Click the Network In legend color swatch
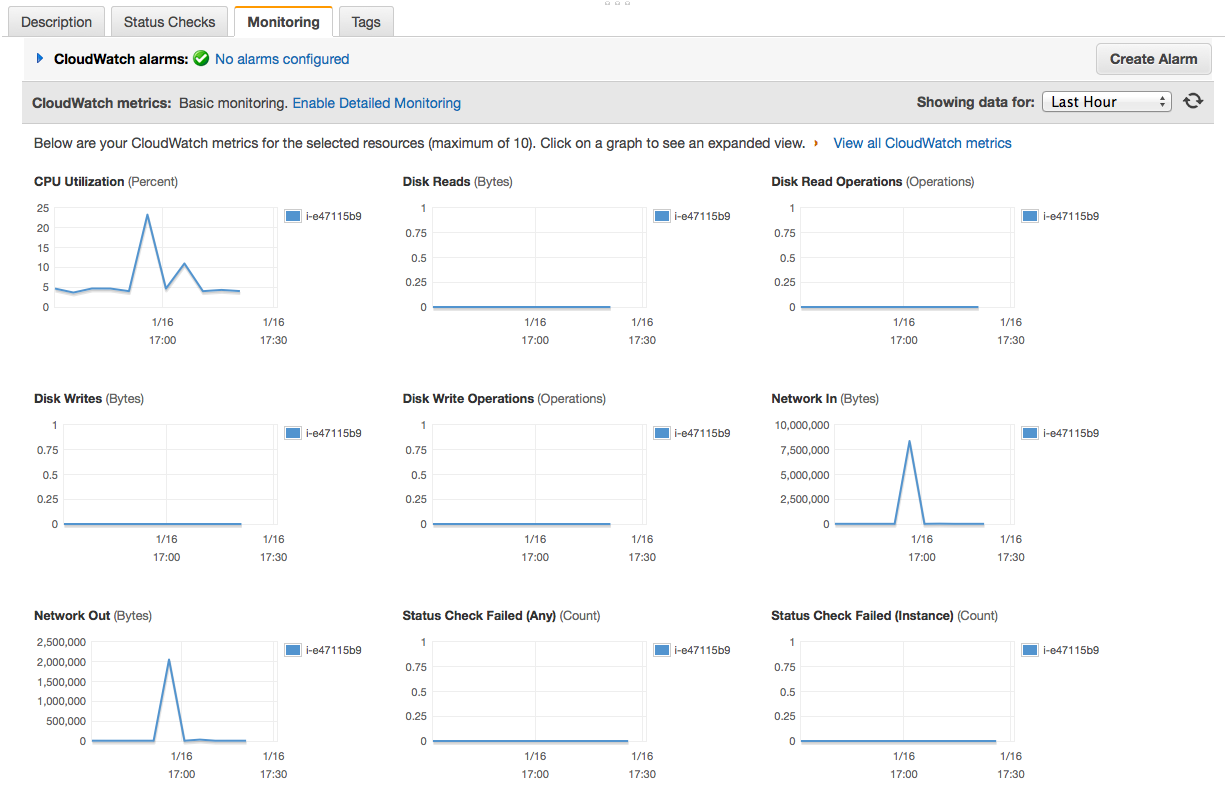The height and width of the screenshot is (789, 1225). click(x=1030, y=433)
